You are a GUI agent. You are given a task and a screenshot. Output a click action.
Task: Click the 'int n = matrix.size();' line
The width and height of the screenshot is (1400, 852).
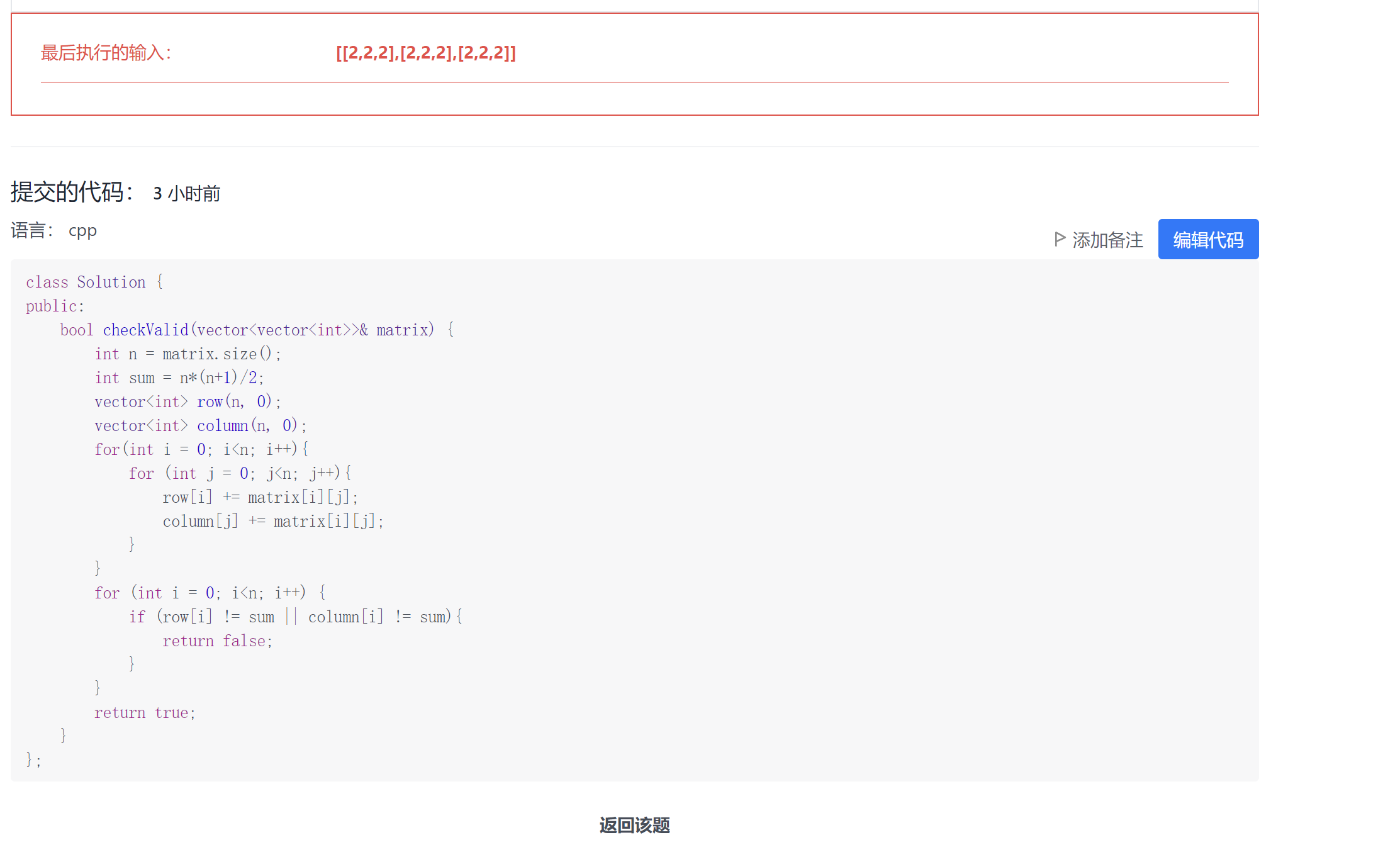[188, 354]
